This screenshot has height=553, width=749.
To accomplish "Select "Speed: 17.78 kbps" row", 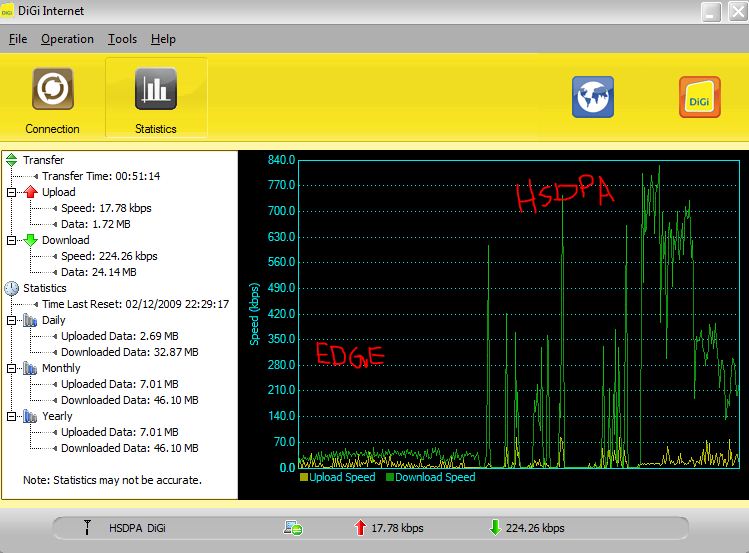I will (106, 208).
